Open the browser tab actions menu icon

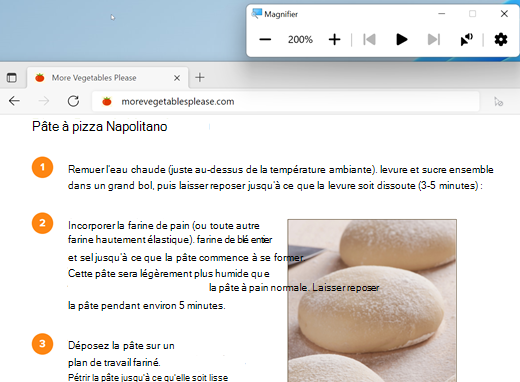tap(12, 78)
